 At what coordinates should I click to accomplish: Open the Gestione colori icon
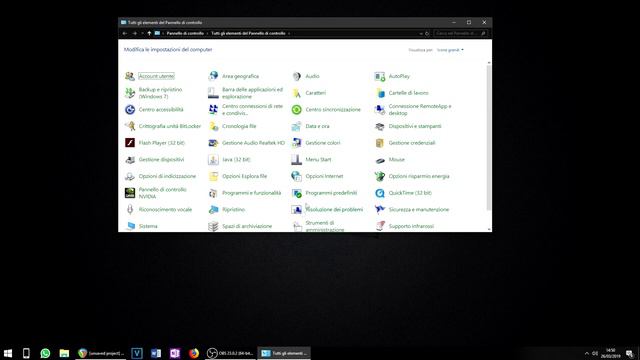point(297,143)
